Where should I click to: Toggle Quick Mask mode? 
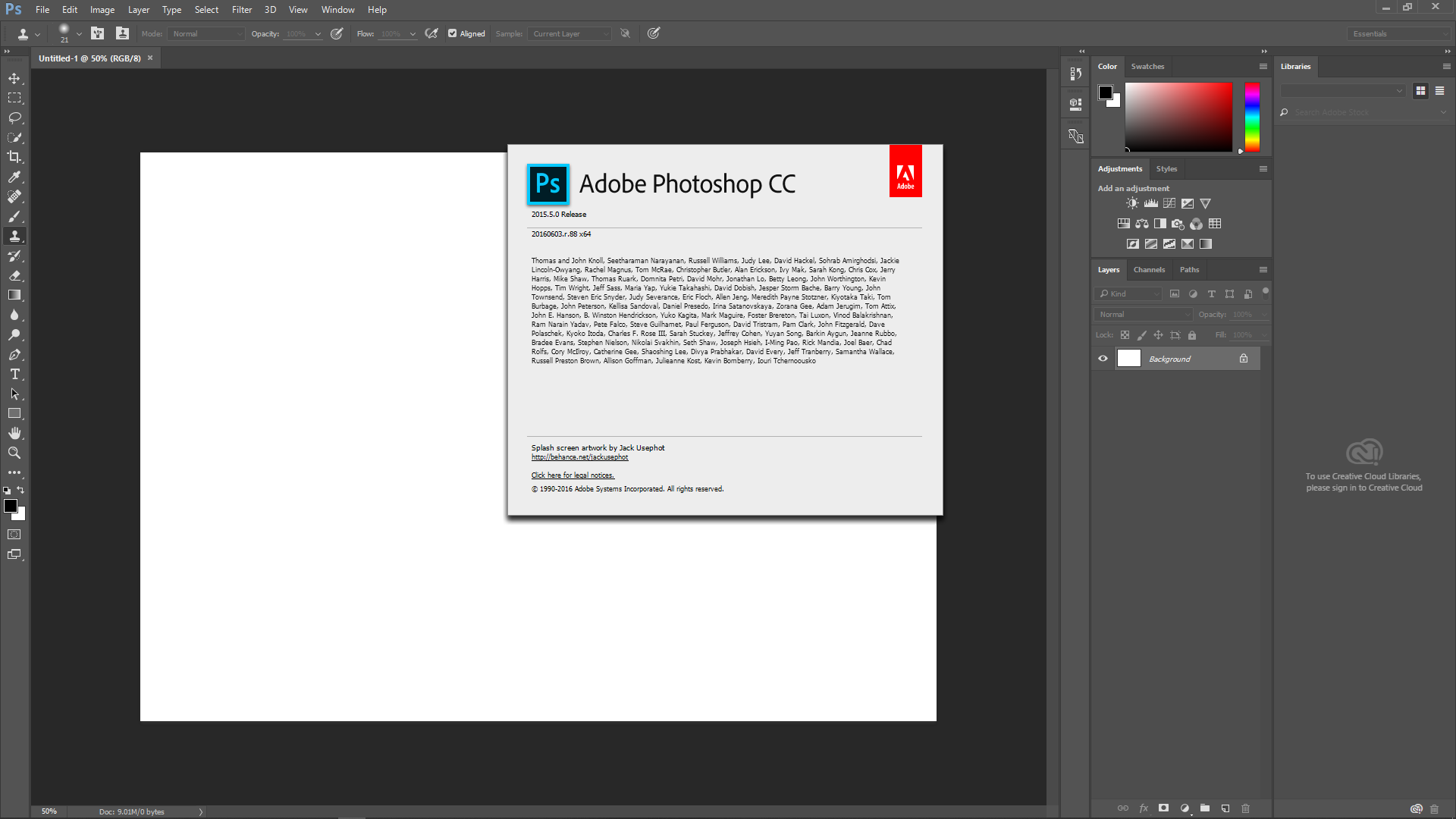coord(14,535)
